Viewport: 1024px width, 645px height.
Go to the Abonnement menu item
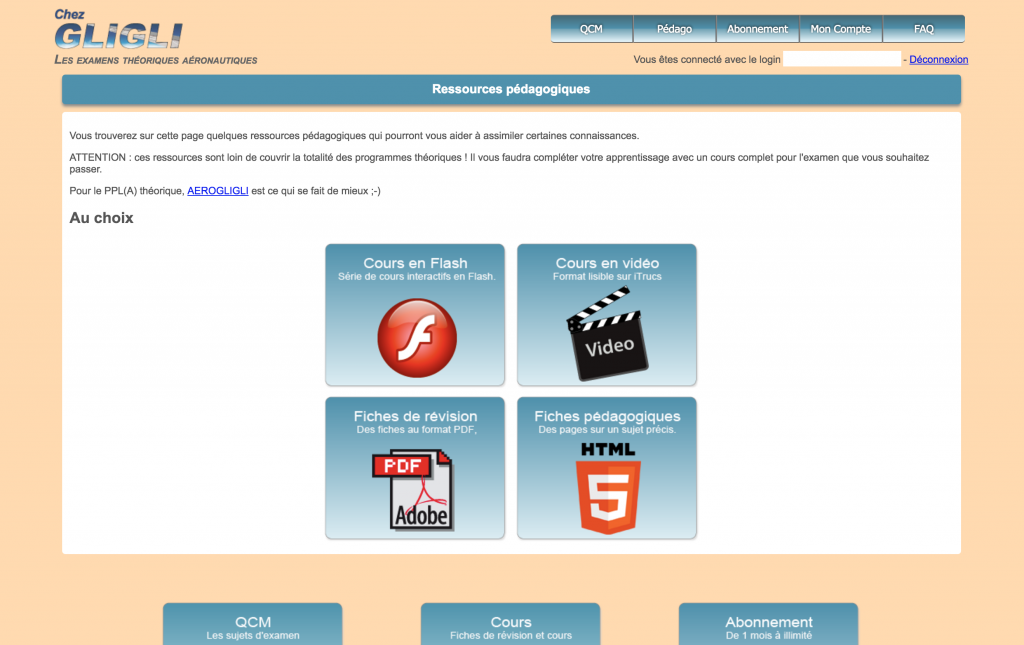[757, 29]
